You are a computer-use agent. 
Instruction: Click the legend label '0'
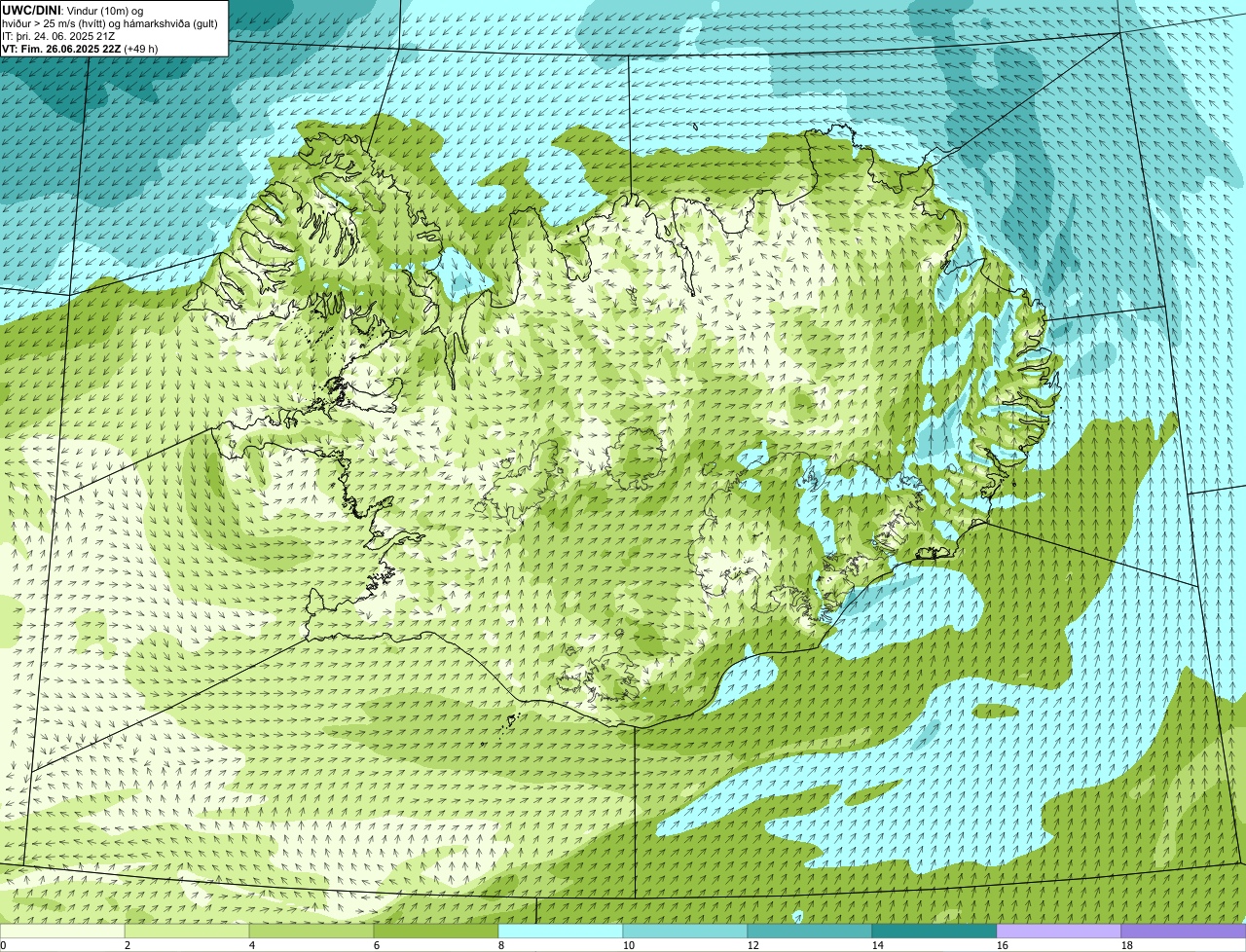tap(3, 945)
